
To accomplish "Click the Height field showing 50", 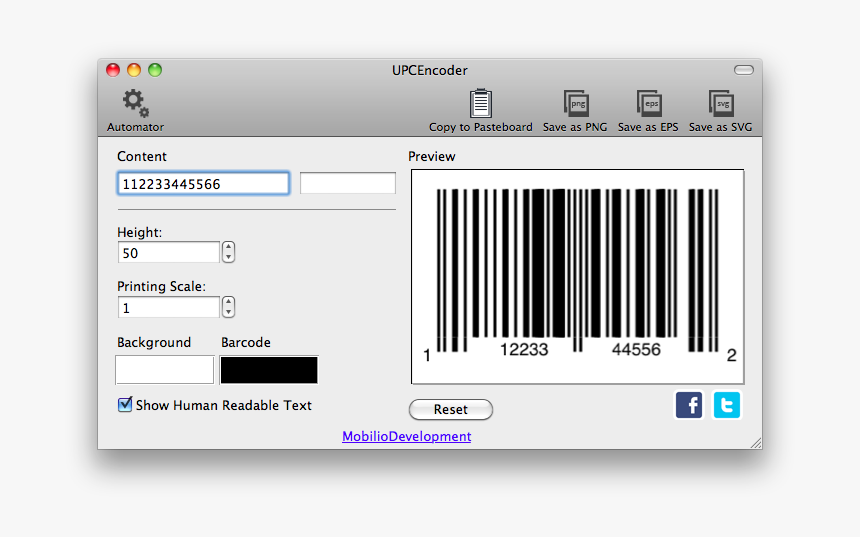I will (169, 253).
